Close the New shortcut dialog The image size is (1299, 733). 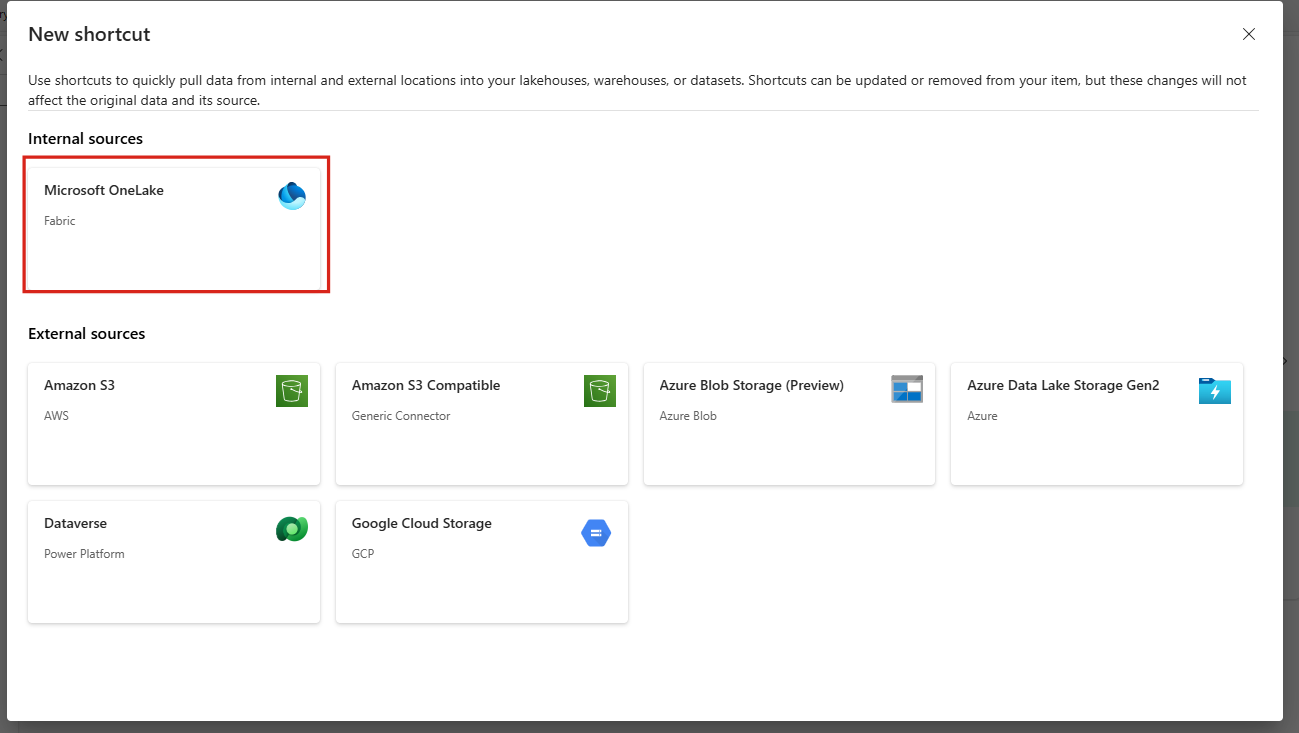[x=1249, y=34]
